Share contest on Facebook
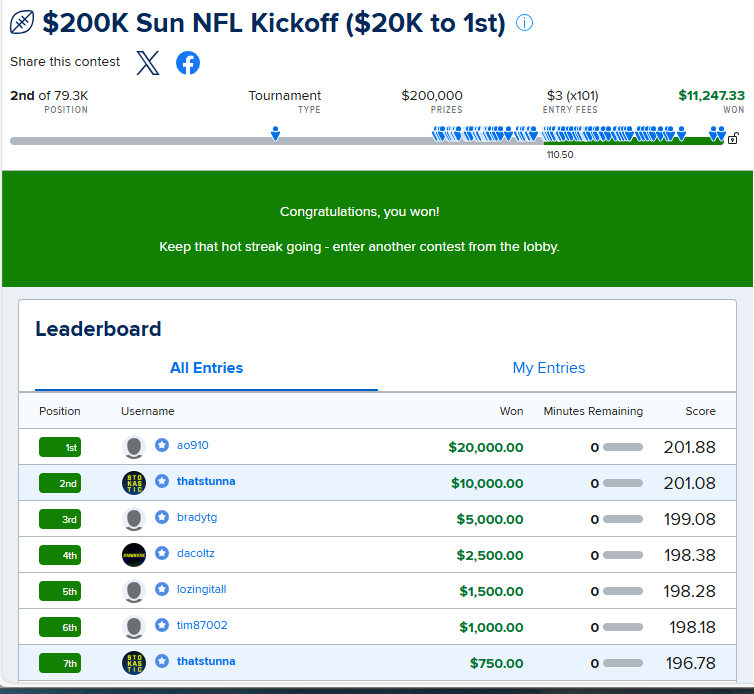The height and width of the screenshot is (694, 754). click(x=188, y=63)
